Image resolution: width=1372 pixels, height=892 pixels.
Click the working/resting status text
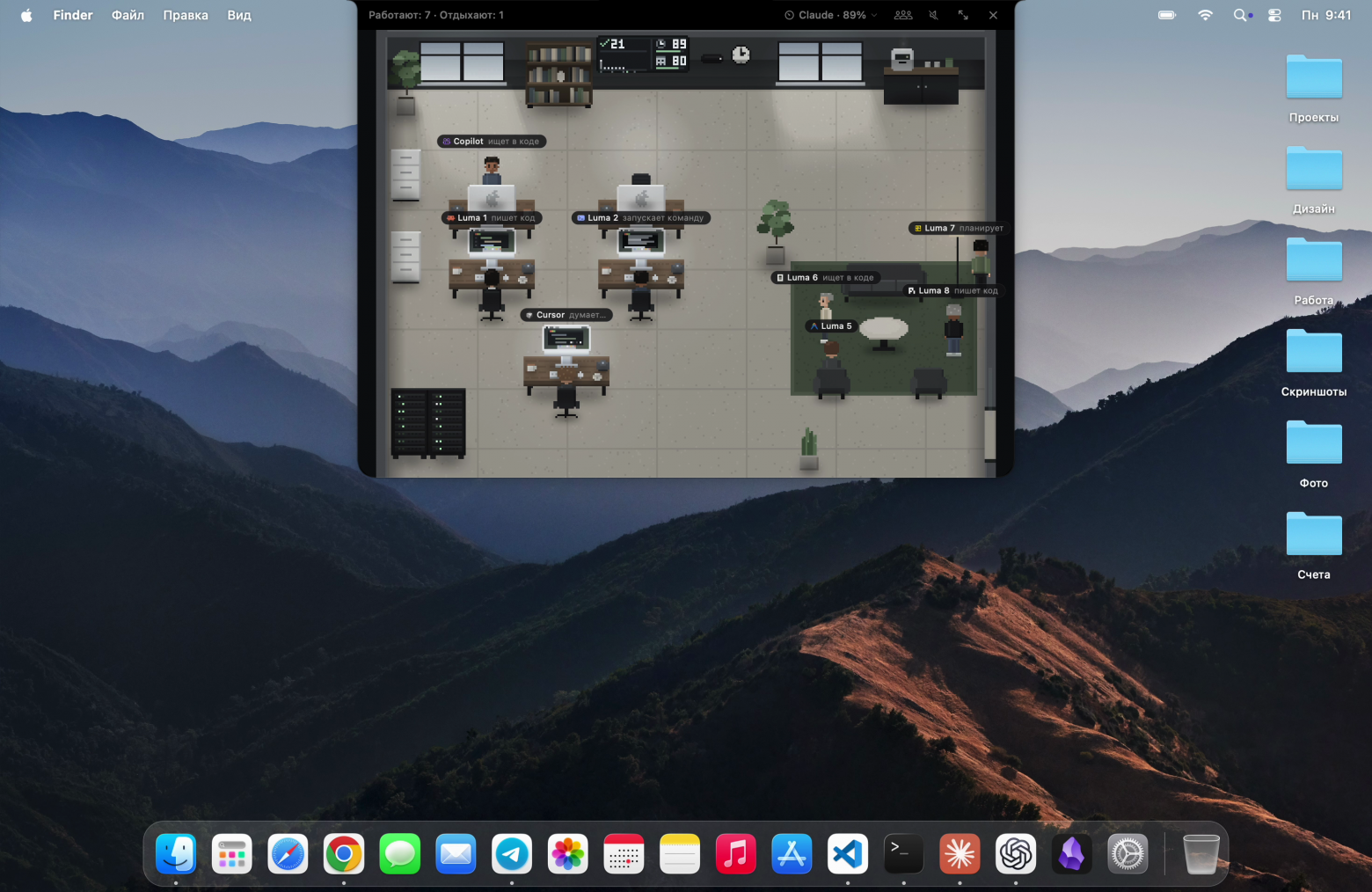[436, 15]
